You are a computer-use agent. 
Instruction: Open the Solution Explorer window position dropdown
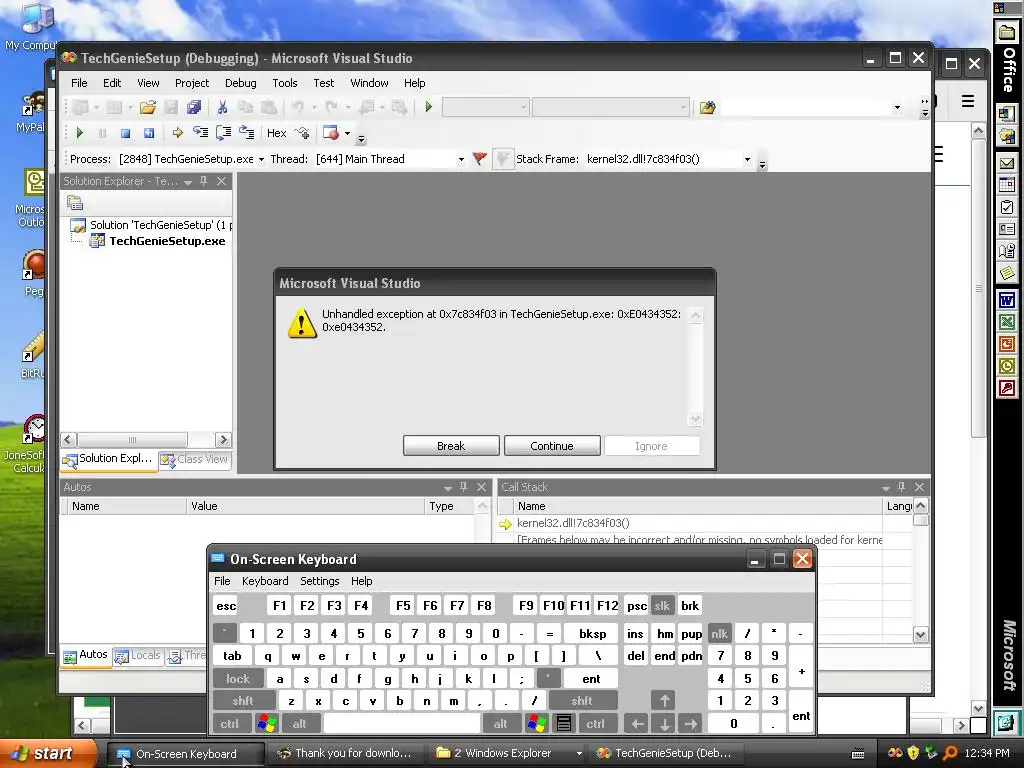[187, 182]
